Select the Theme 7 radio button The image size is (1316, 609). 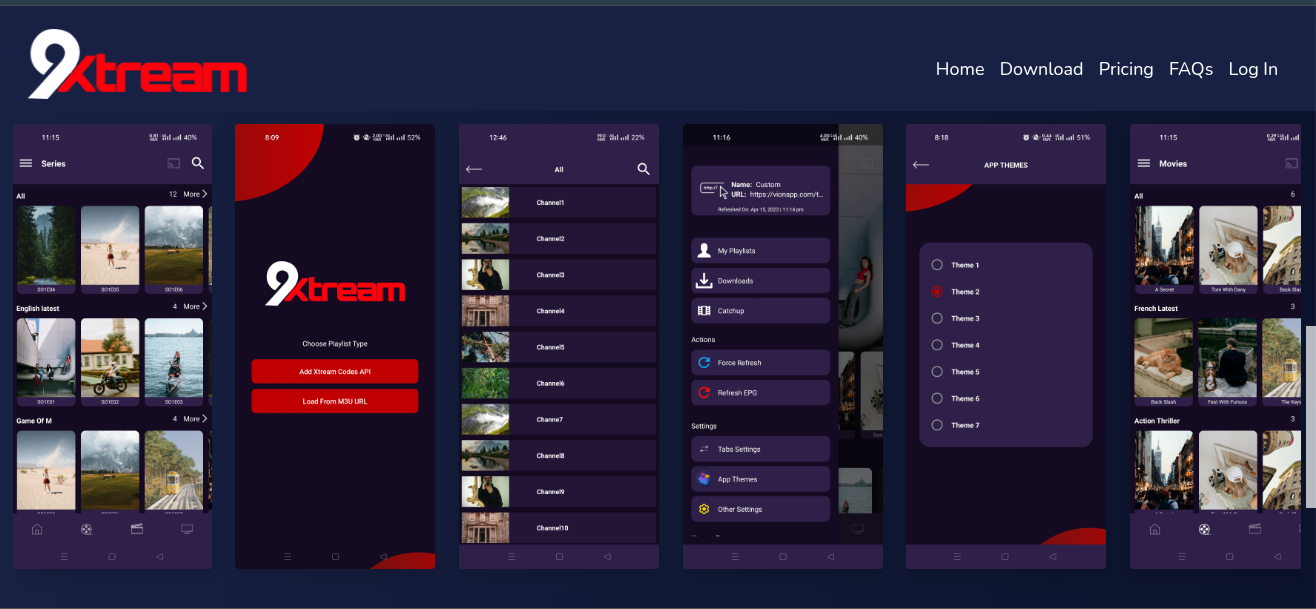tap(937, 425)
